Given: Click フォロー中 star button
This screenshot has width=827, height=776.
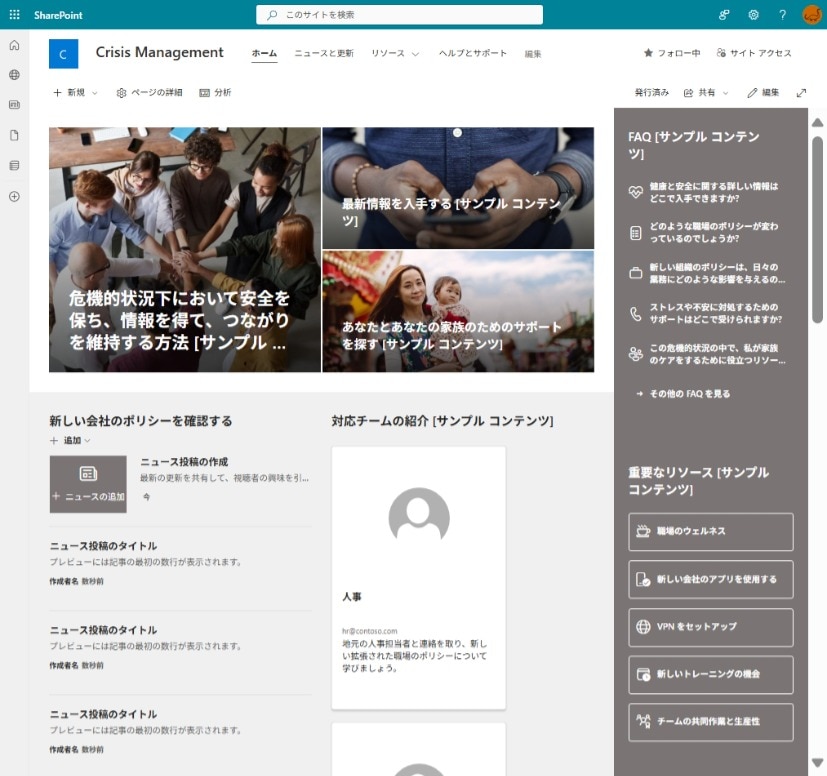Looking at the screenshot, I should 672,53.
